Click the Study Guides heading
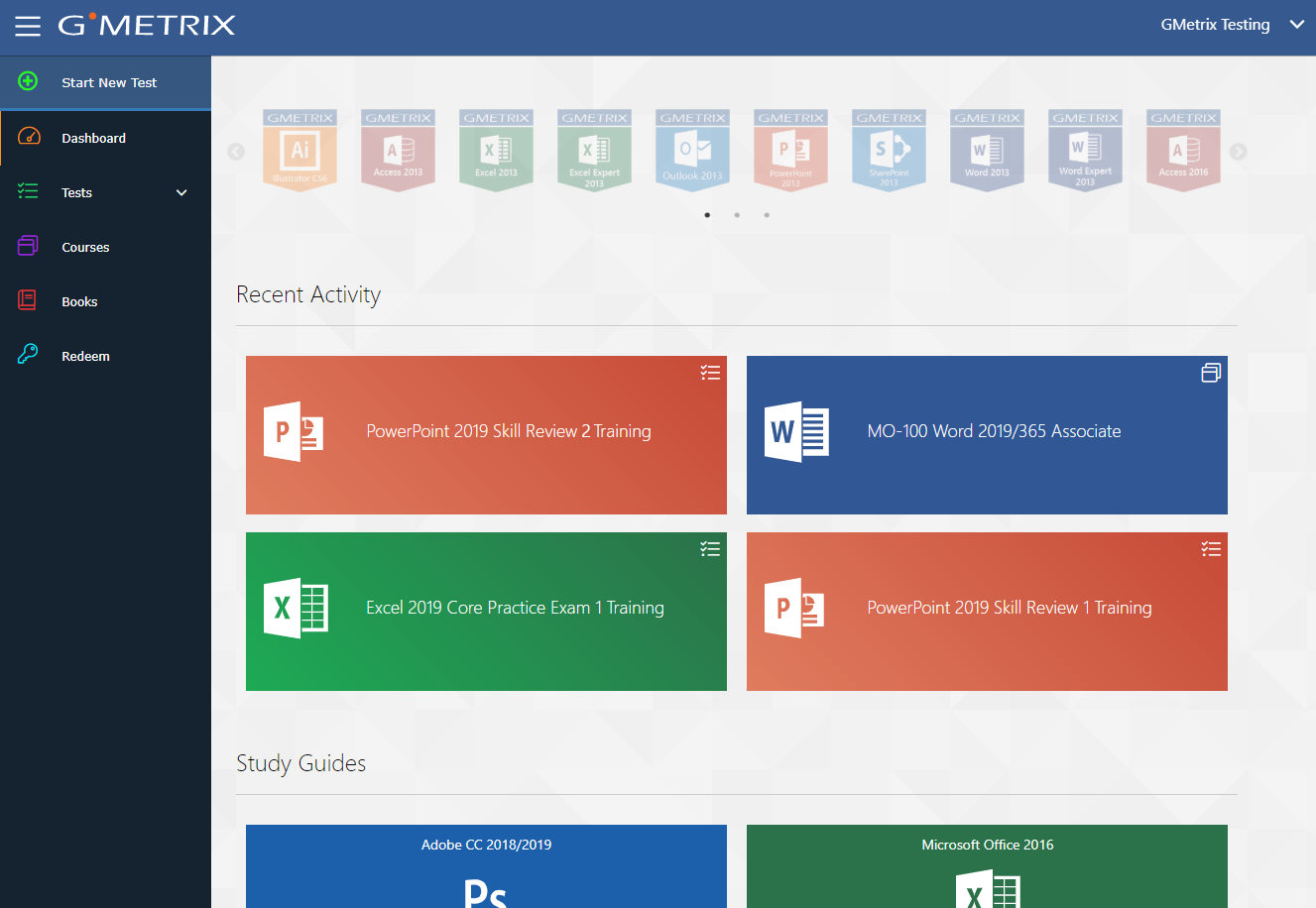The image size is (1316, 908). click(301, 763)
